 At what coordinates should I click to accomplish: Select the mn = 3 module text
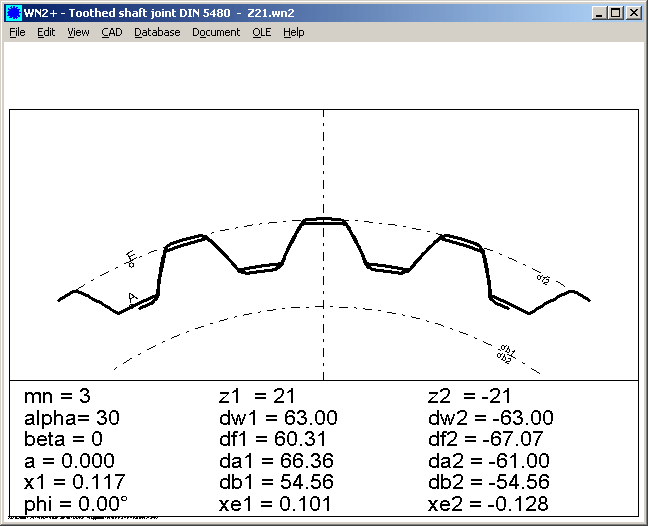[57, 397]
